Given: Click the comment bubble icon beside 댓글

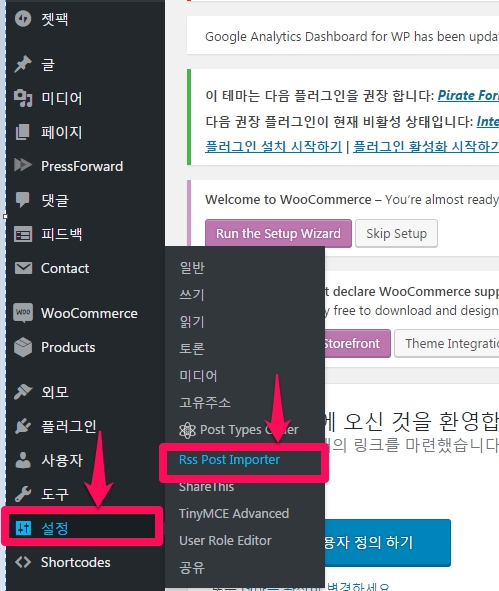Looking at the screenshot, I should click(23, 199).
